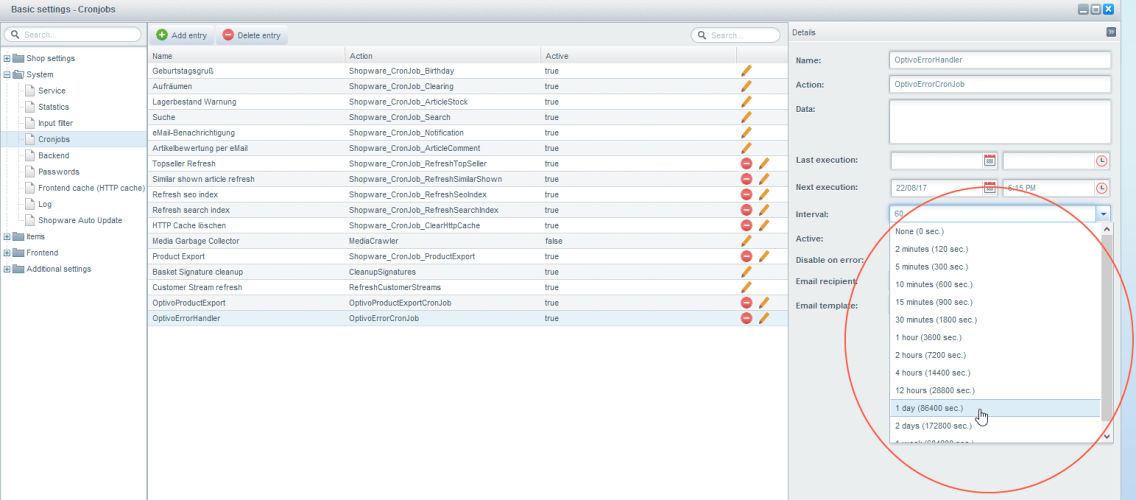Click the red delete icon for HTTP Cache löschen

(x=746, y=225)
